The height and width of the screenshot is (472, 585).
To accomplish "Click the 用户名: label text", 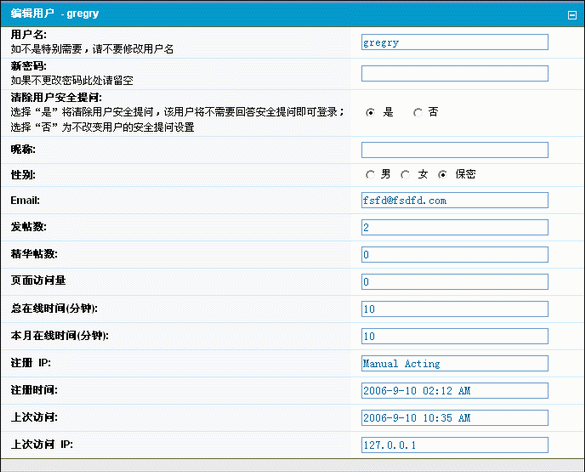I will (29, 35).
